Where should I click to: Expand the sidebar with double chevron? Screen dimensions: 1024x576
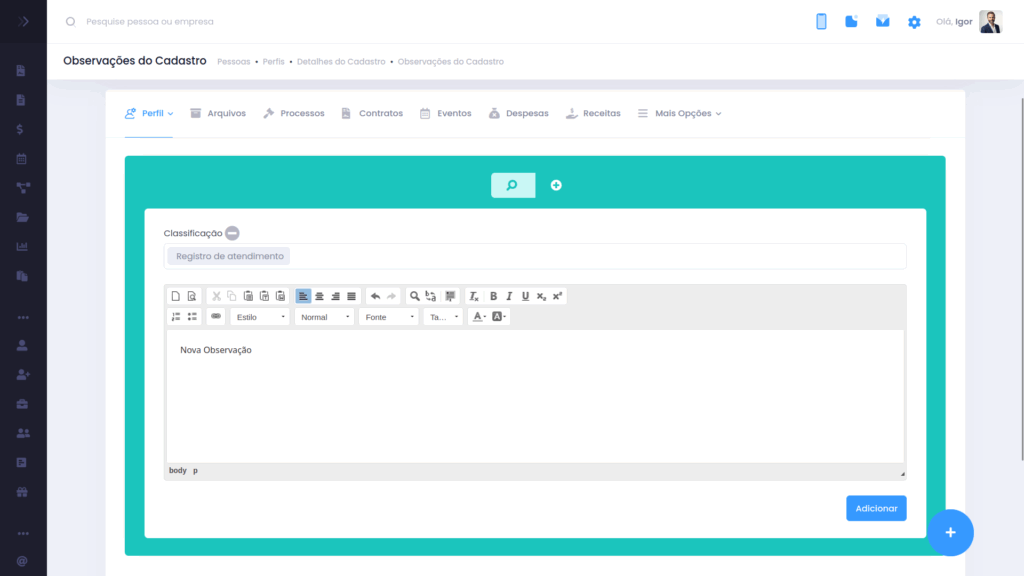click(x=24, y=22)
